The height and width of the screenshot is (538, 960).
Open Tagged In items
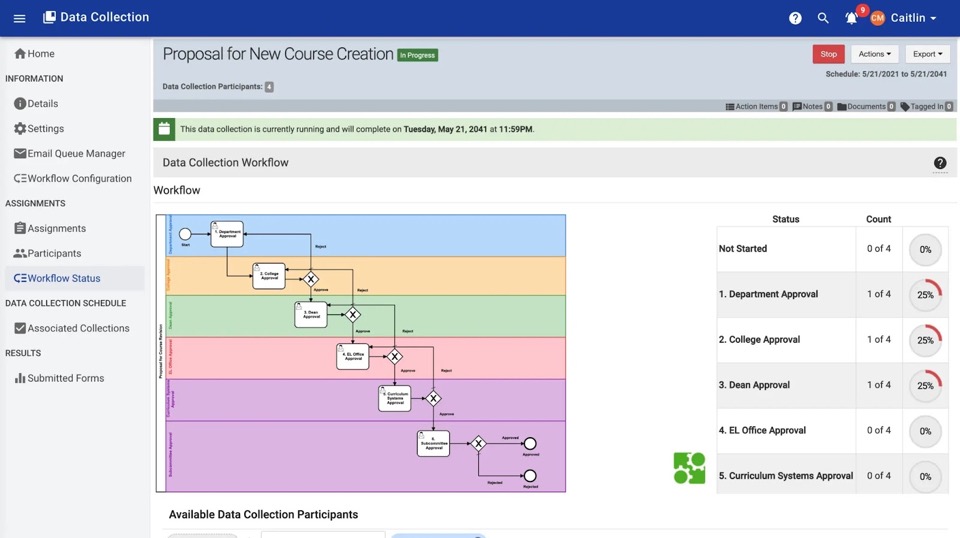point(927,106)
